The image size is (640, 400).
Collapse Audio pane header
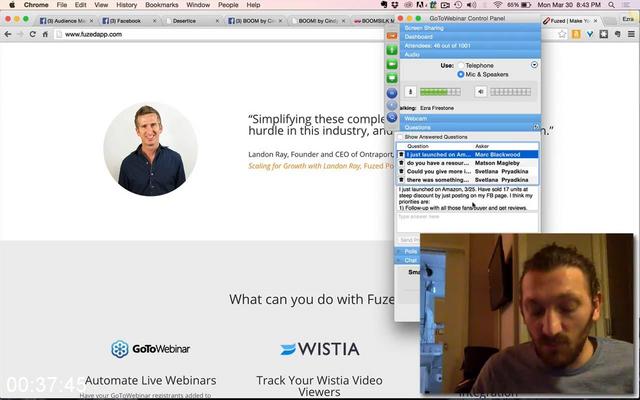[x=470, y=54]
